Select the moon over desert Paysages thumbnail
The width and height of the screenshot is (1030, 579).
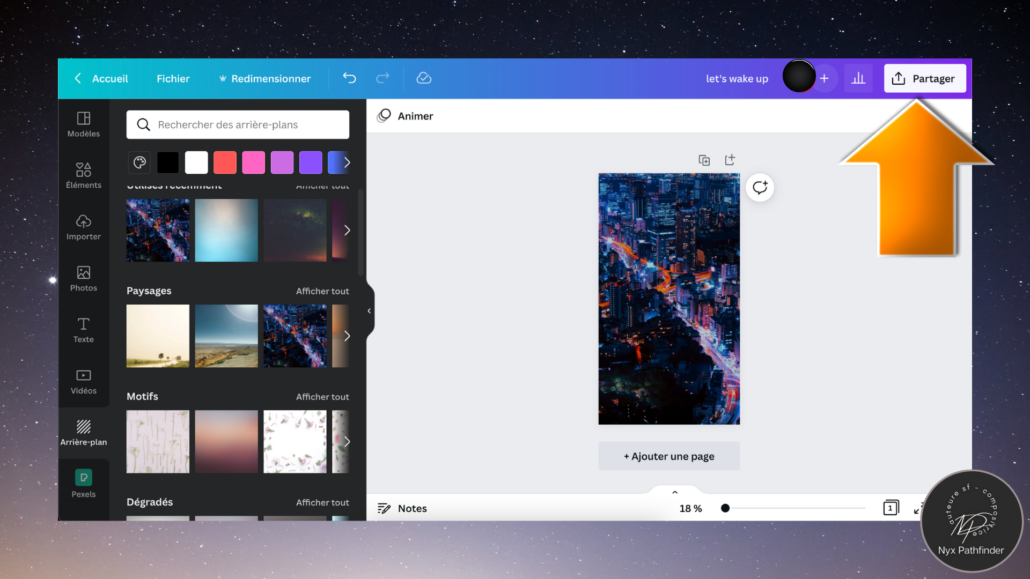point(227,336)
